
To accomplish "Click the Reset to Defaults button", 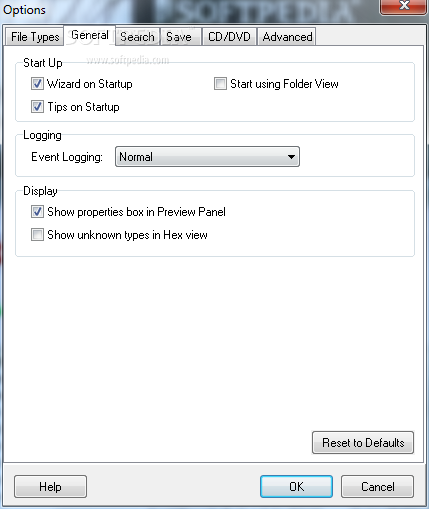I will pyautogui.click(x=363, y=443).
